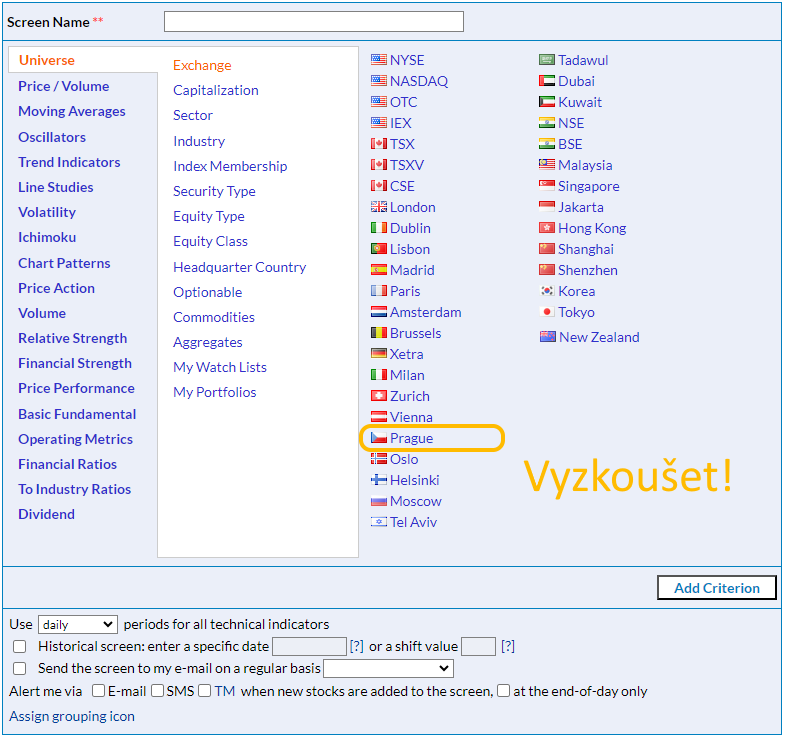This screenshot has width=786, height=737.
Task: Select My Watch Lists subcategory
Action: point(220,367)
